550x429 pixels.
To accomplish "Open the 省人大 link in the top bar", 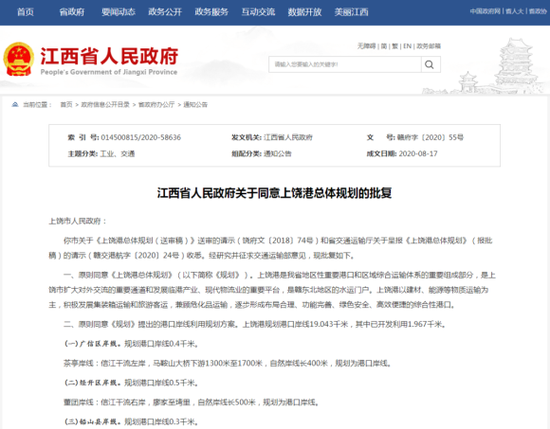I will point(515,11).
